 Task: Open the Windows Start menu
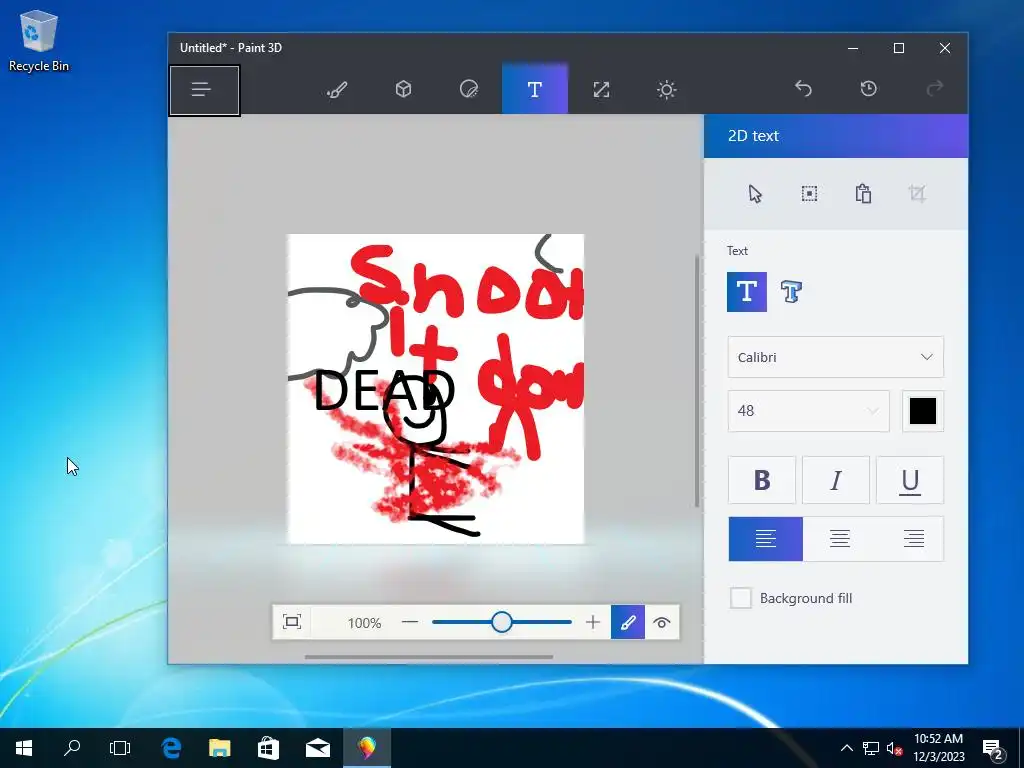coord(24,748)
